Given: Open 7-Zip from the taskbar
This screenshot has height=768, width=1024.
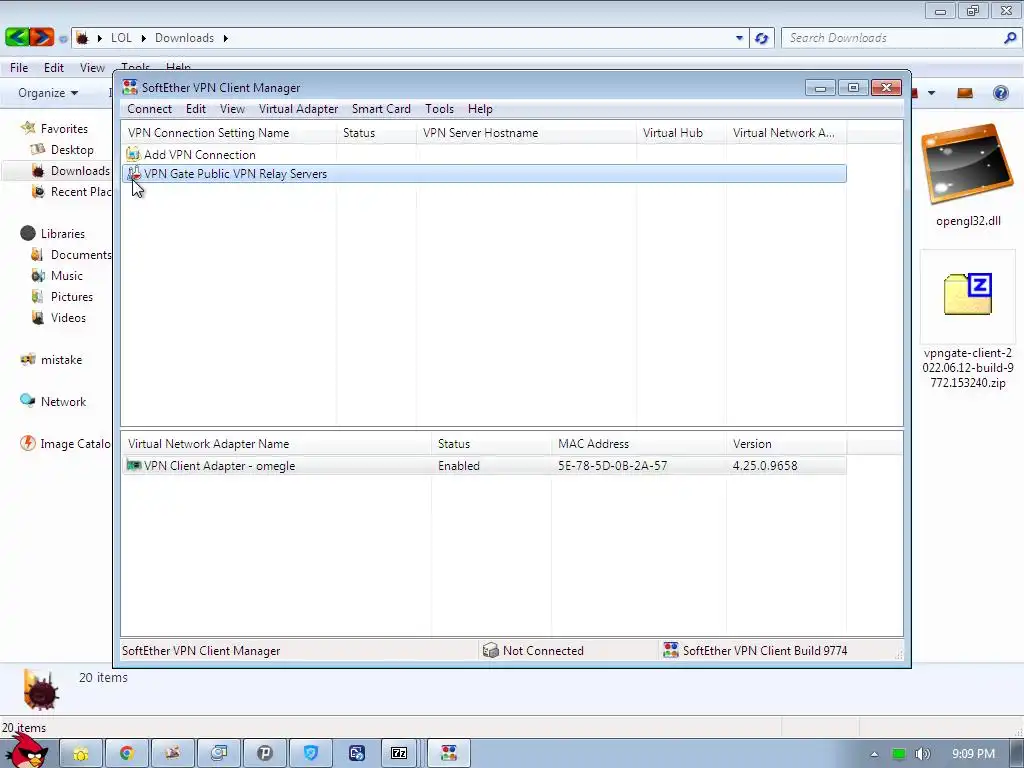Looking at the screenshot, I should click(399, 754).
